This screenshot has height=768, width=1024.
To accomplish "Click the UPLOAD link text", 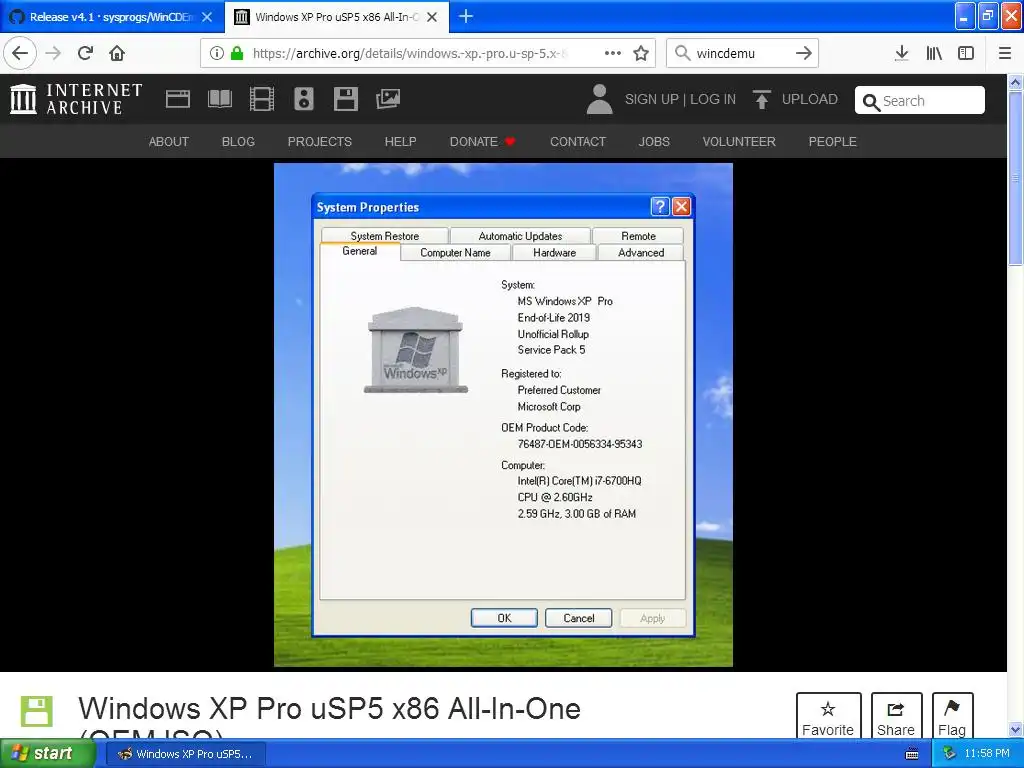I will point(810,99).
